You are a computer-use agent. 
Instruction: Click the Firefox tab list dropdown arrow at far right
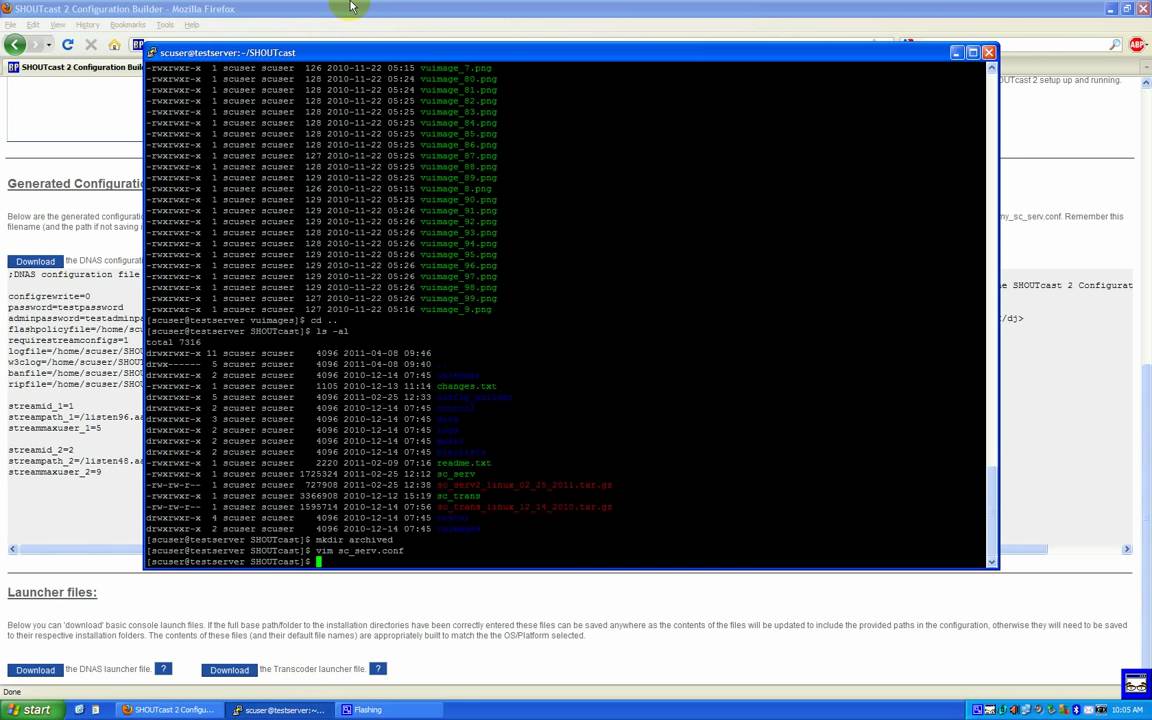[x=1147, y=67]
